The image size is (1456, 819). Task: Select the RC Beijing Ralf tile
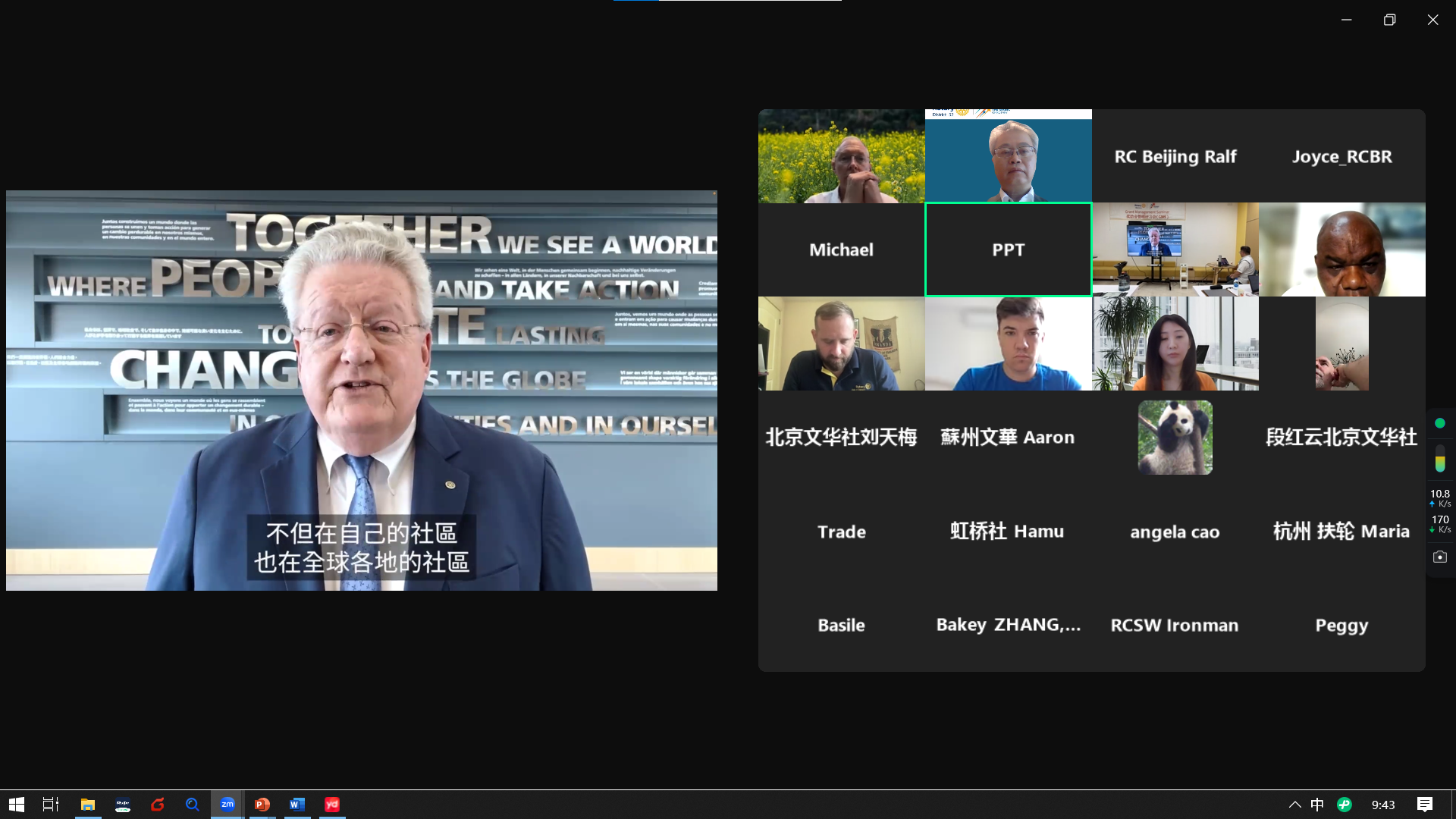(1175, 156)
